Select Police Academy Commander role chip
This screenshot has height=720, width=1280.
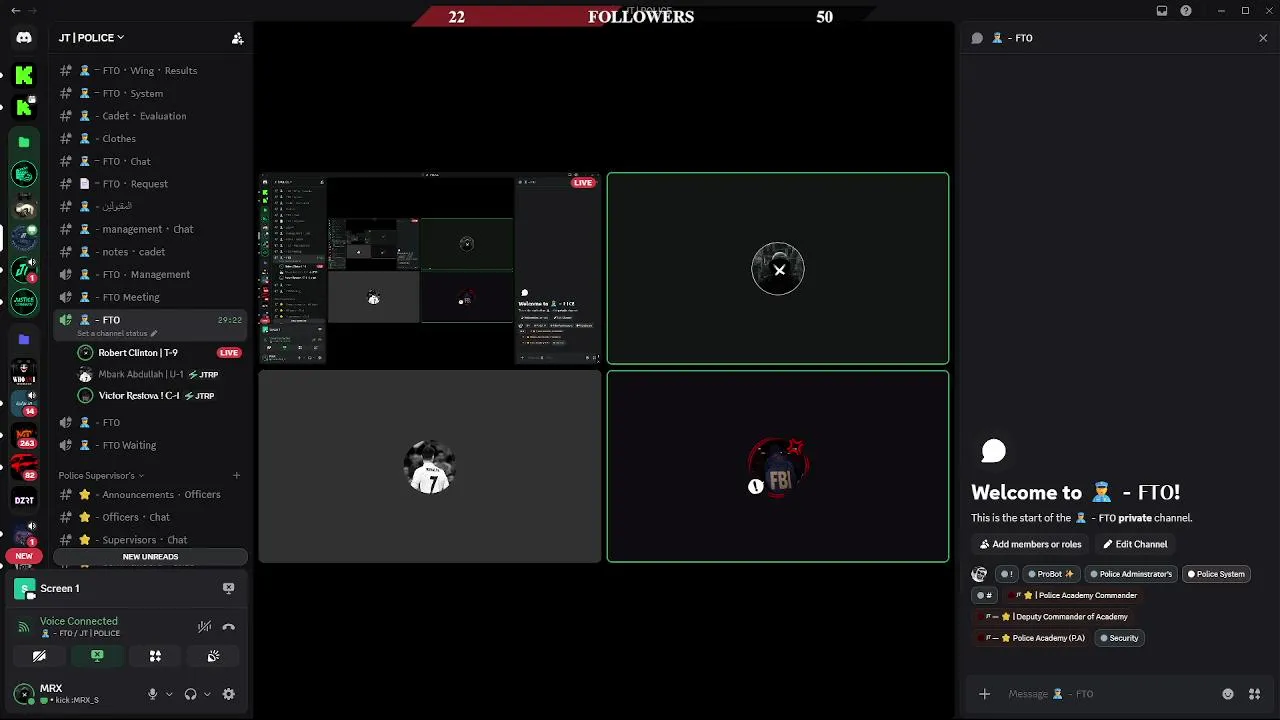(1075, 595)
